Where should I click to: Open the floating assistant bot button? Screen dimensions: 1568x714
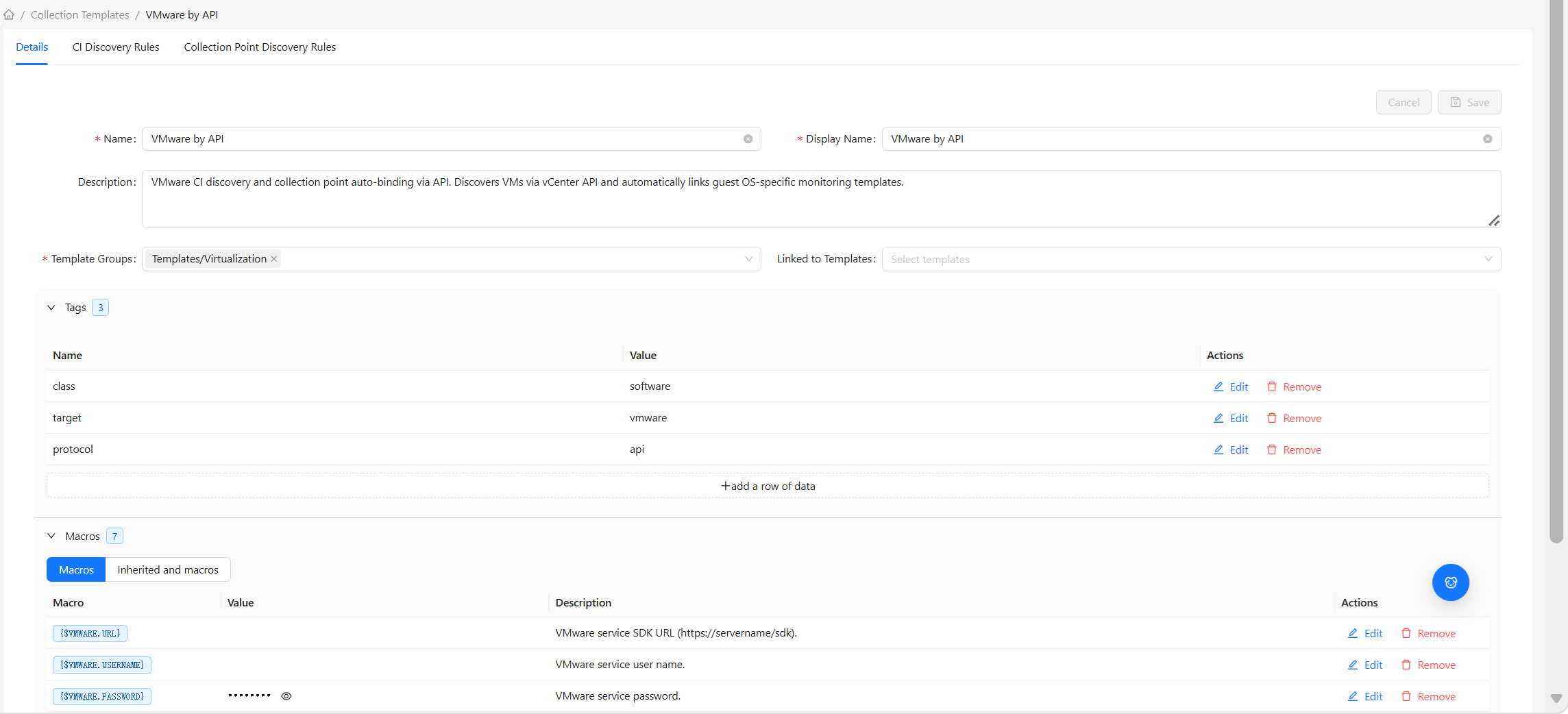(x=1451, y=582)
